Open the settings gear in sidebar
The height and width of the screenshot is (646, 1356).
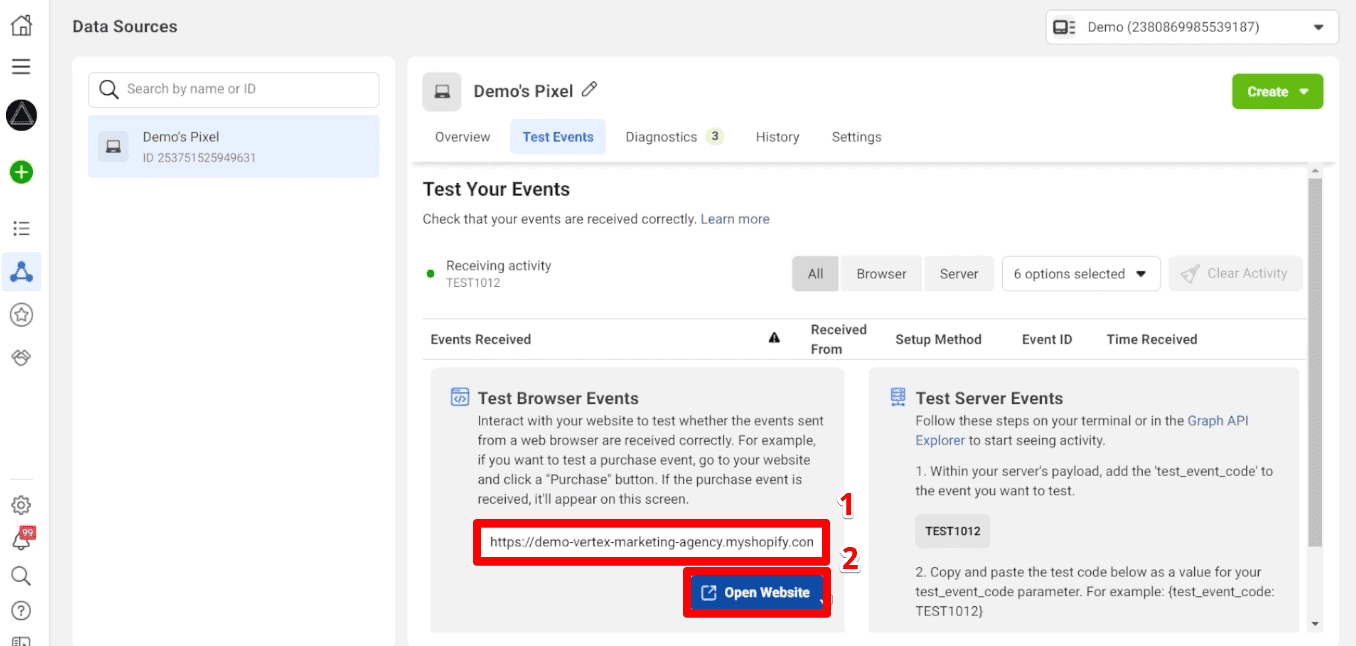pos(21,505)
